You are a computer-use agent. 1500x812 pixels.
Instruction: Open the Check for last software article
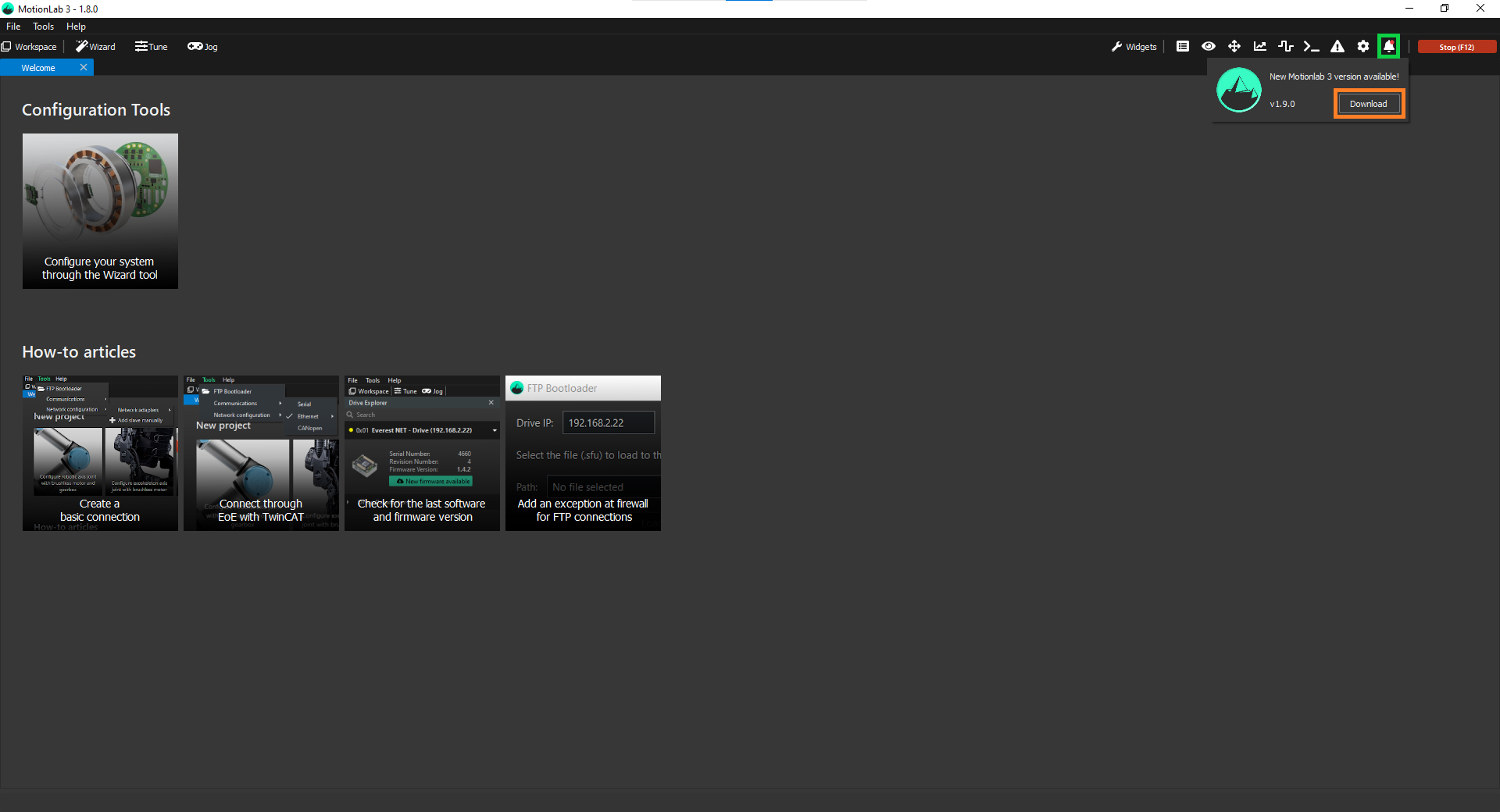click(x=422, y=453)
